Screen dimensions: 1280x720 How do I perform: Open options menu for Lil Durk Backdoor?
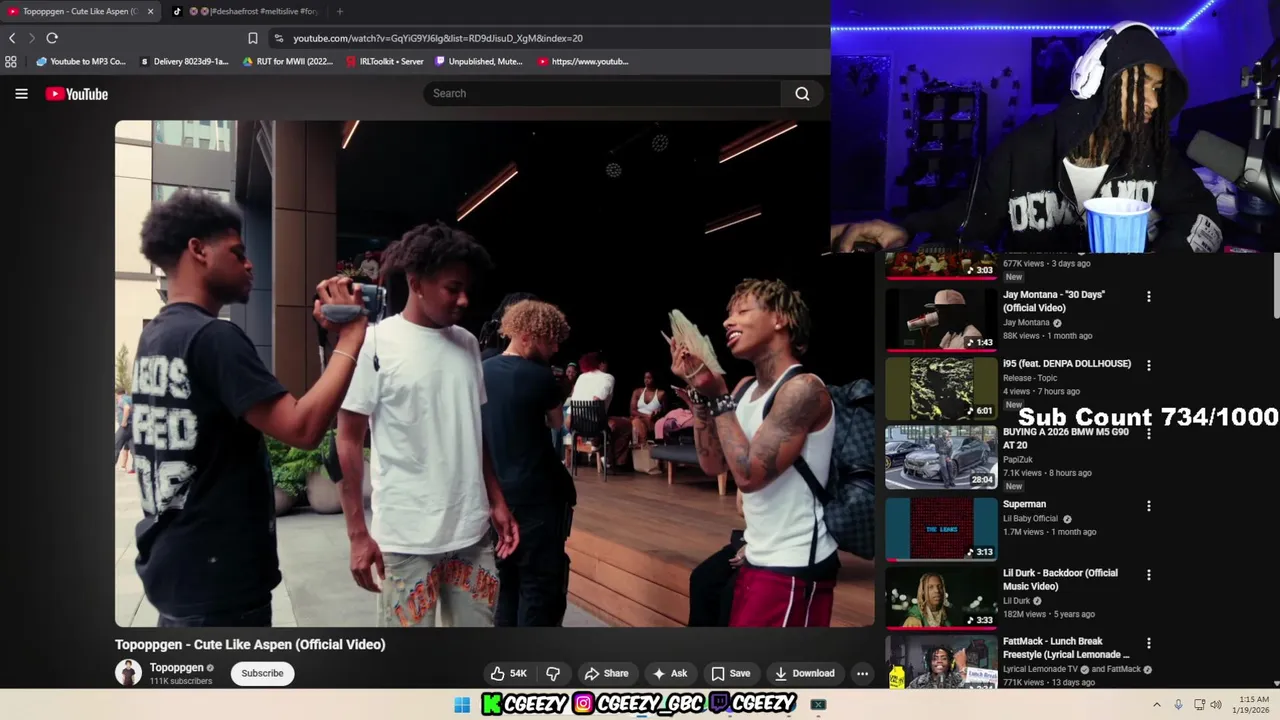pyautogui.click(x=1148, y=575)
